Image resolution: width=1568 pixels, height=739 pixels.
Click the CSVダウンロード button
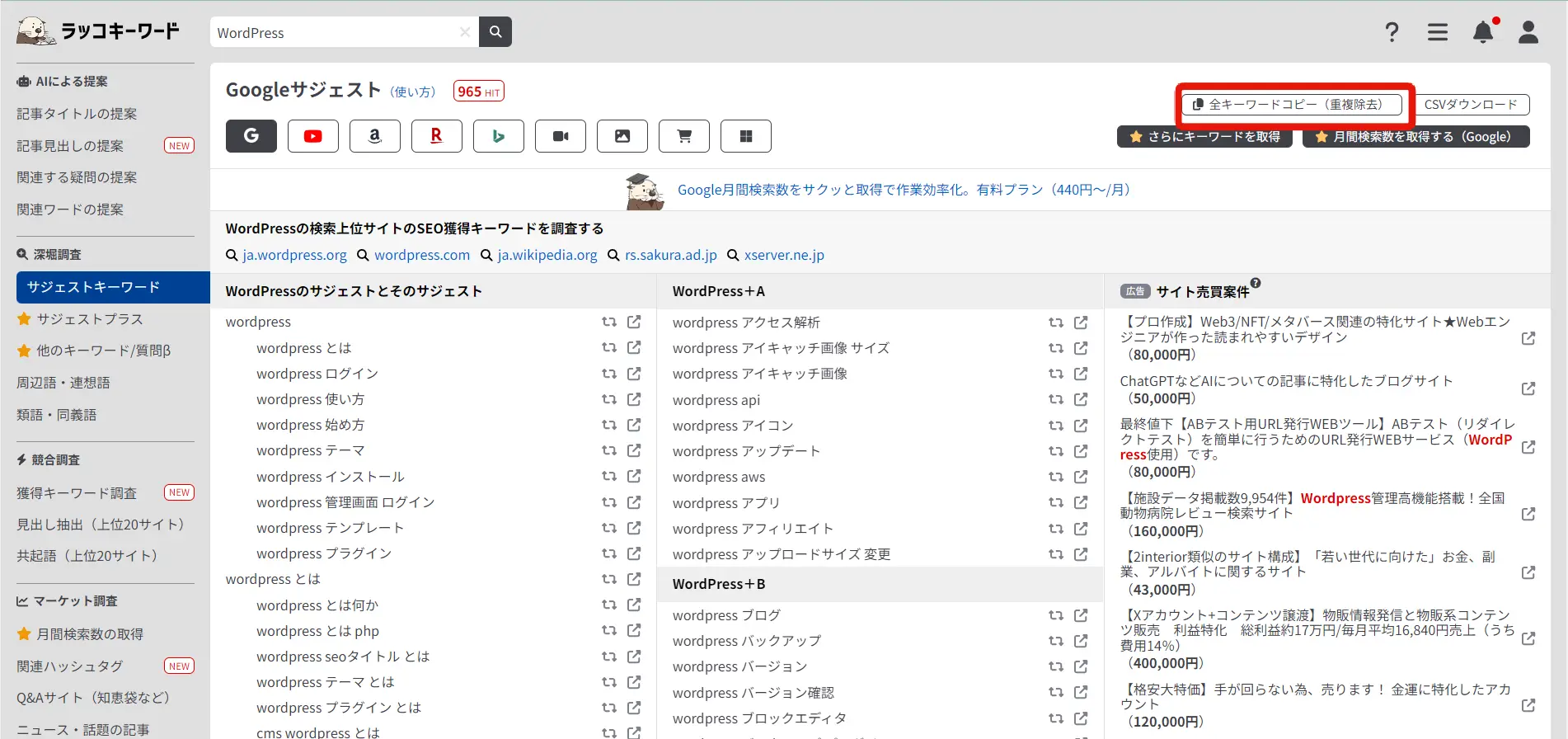tap(1471, 105)
